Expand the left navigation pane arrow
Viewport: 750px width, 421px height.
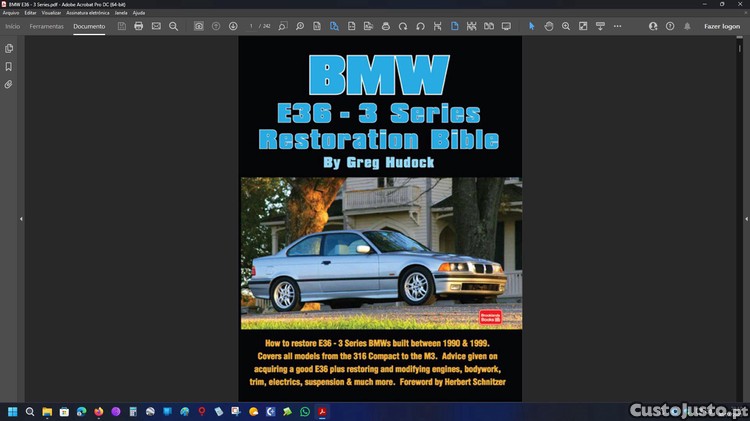click(21, 219)
